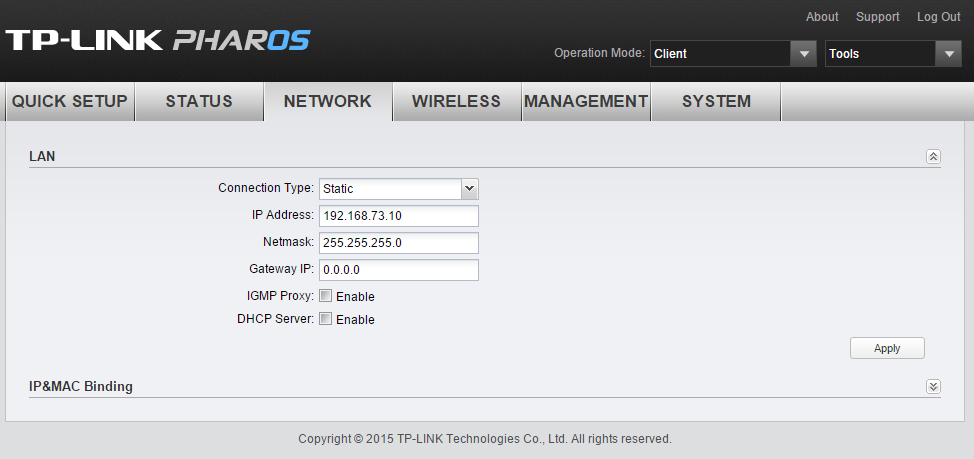
Task: Open the Connection Type Static combo box
Action: click(399, 189)
